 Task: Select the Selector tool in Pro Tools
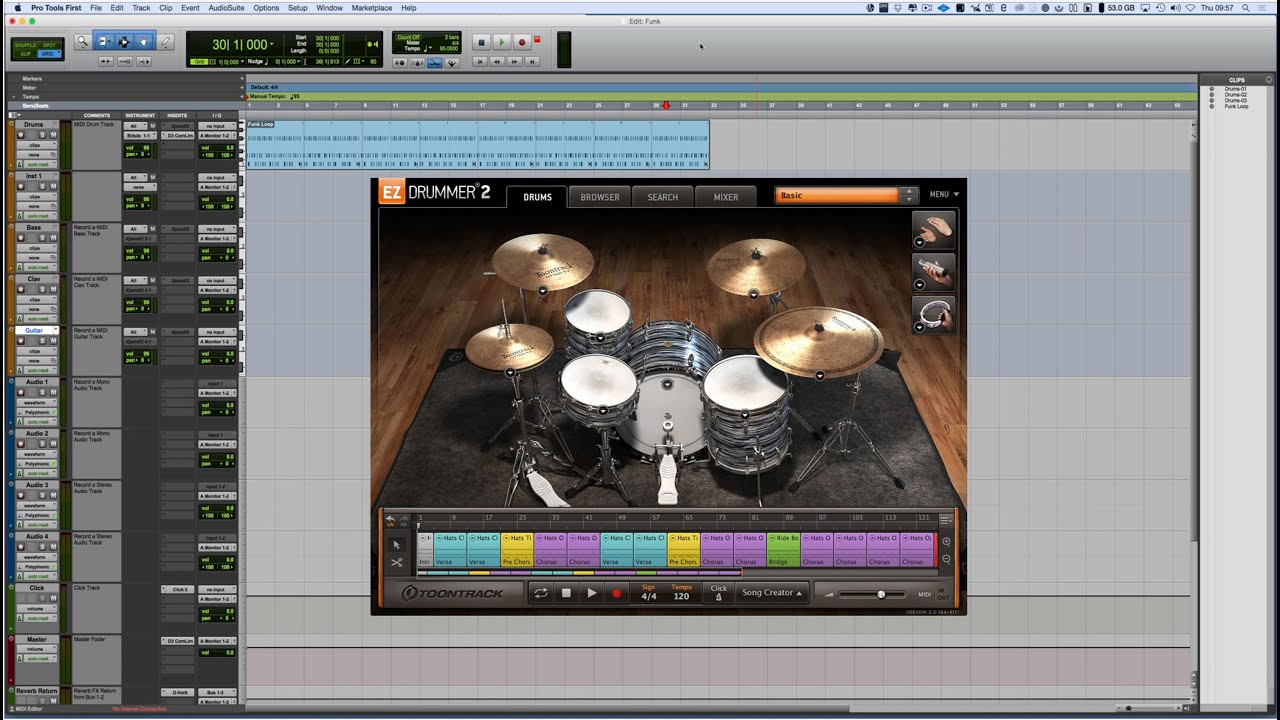click(123, 42)
